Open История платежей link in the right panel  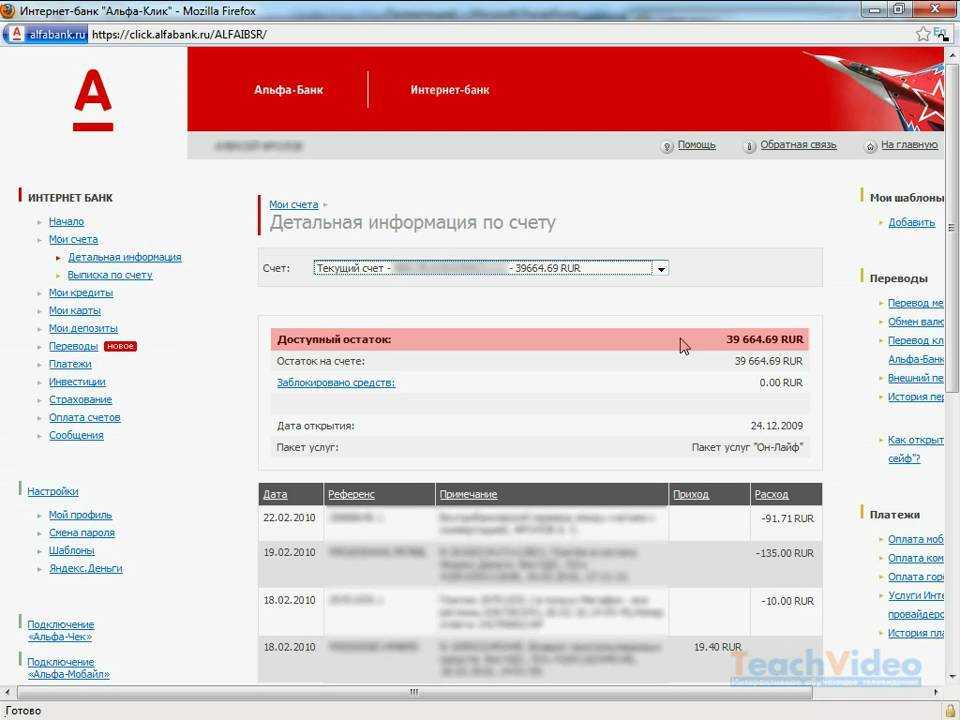pyautogui.click(x=916, y=633)
